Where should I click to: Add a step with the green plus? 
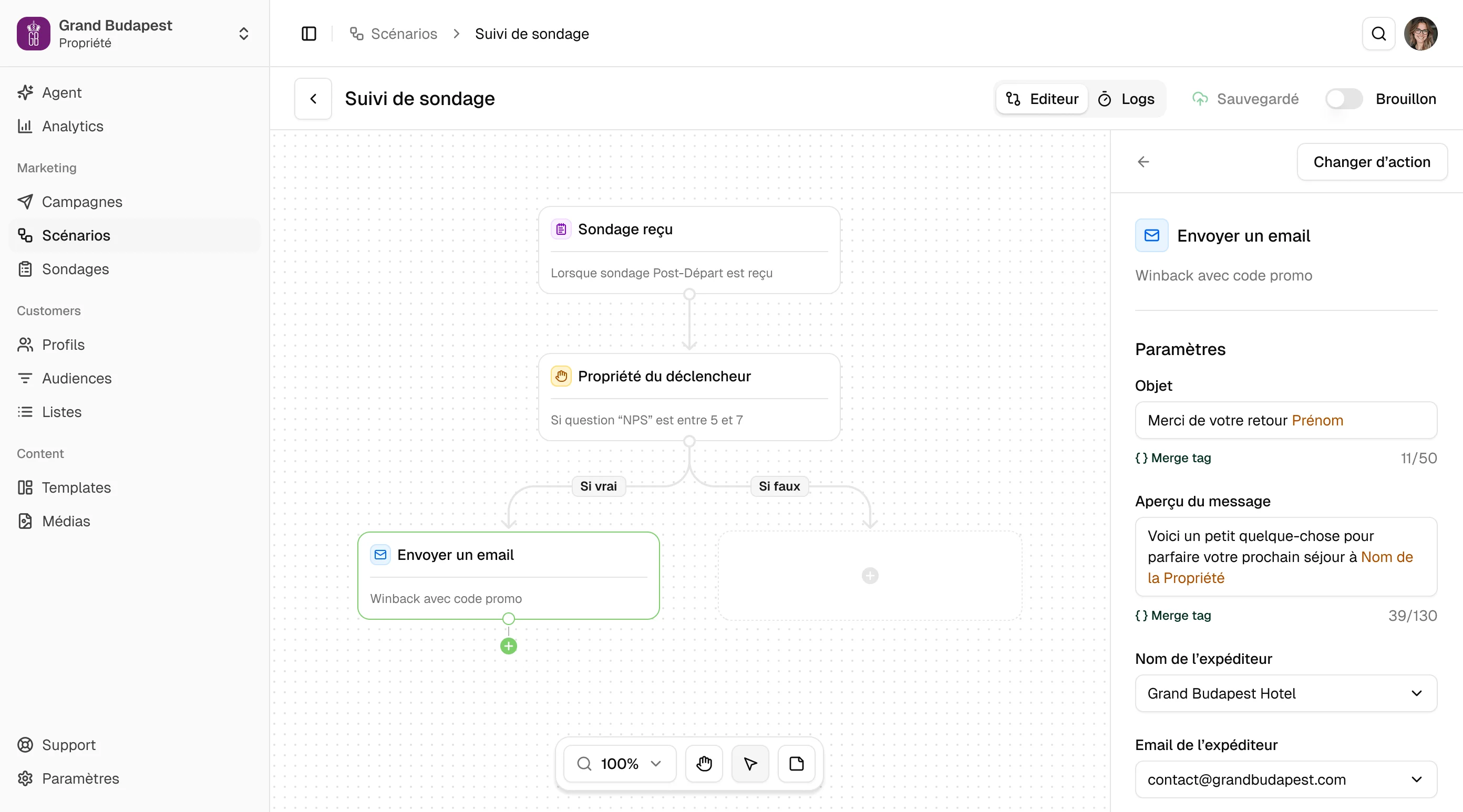(x=508, y=646)
